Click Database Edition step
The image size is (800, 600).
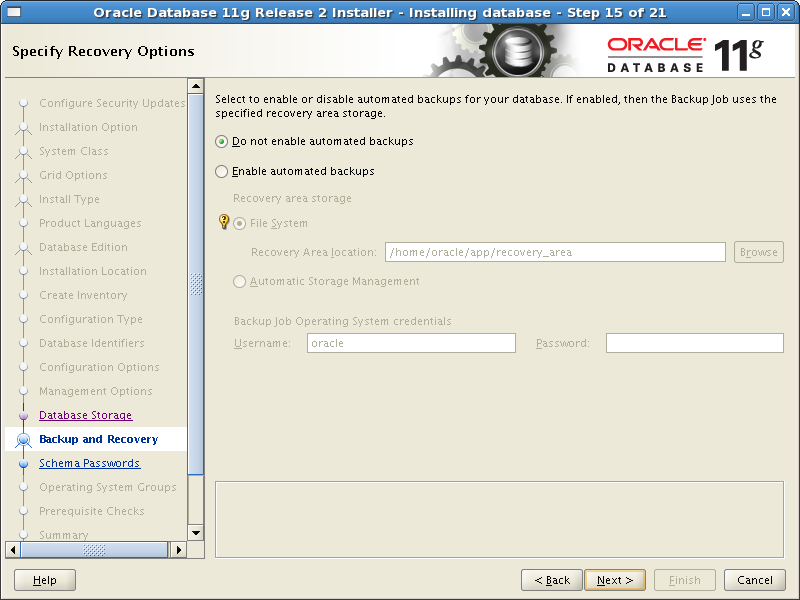click(84, 247)
